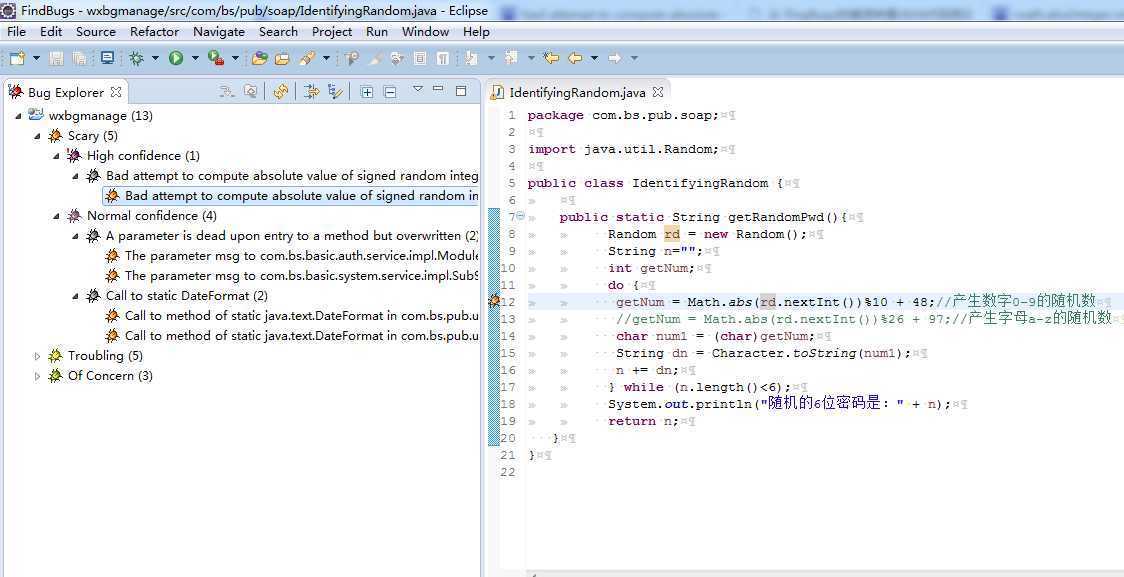Image resolution: width=1124 pixels, height=577 pixels.
Task: Collapse A parameter is dead upon entry node
Action: pyautogui.click(x=76, y=236)
